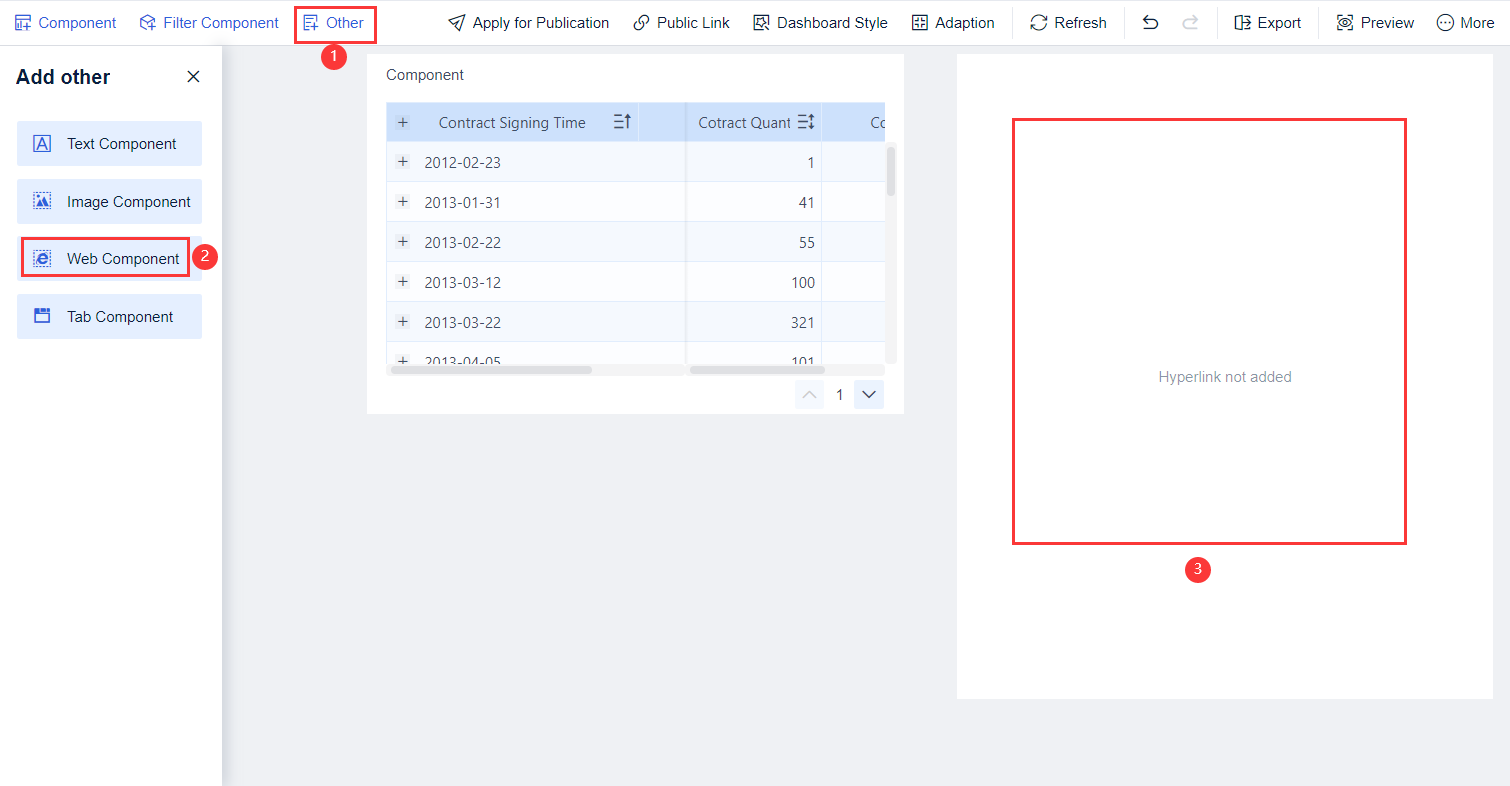Open the Export options

point(1267,22)
